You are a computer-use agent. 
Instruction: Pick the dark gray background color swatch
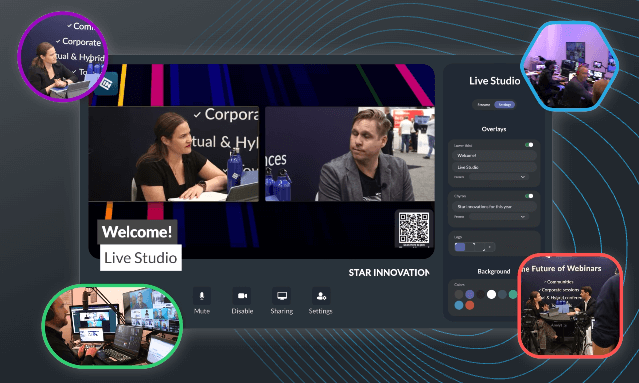459,294
